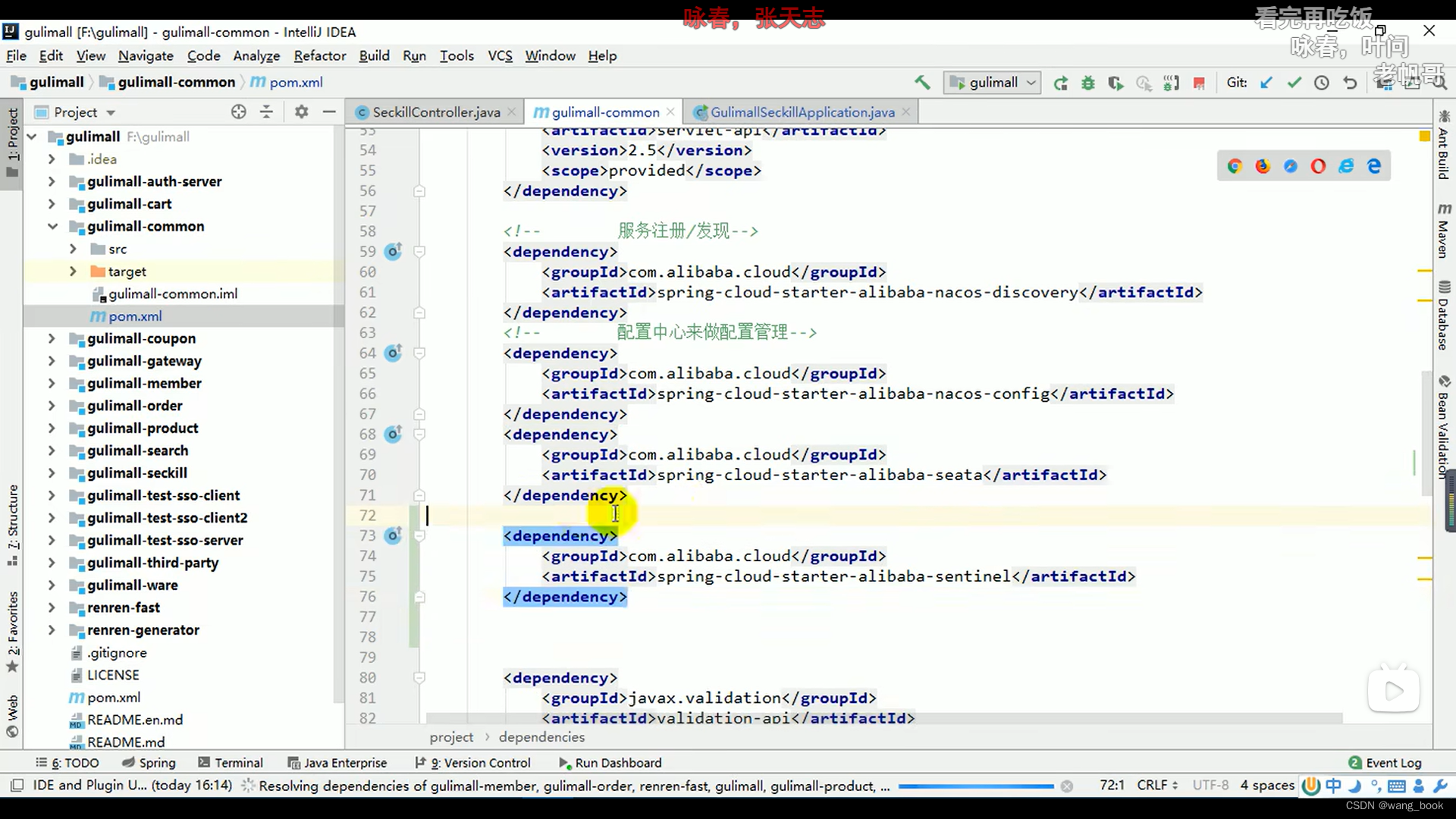Stop the running process with the red stop icon
The image size is (1456, 819).
pos(1199,83)
